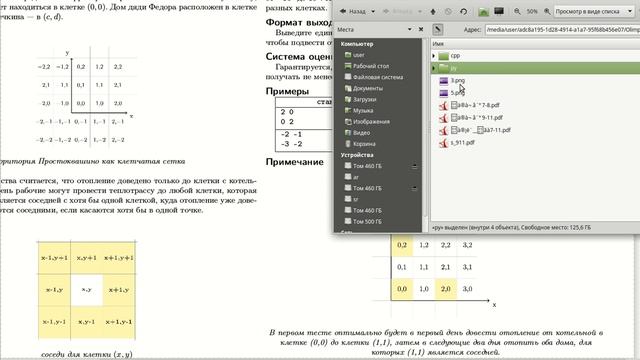Select the py folder row
The image size is (640, 360).
(x=536, y=68)
